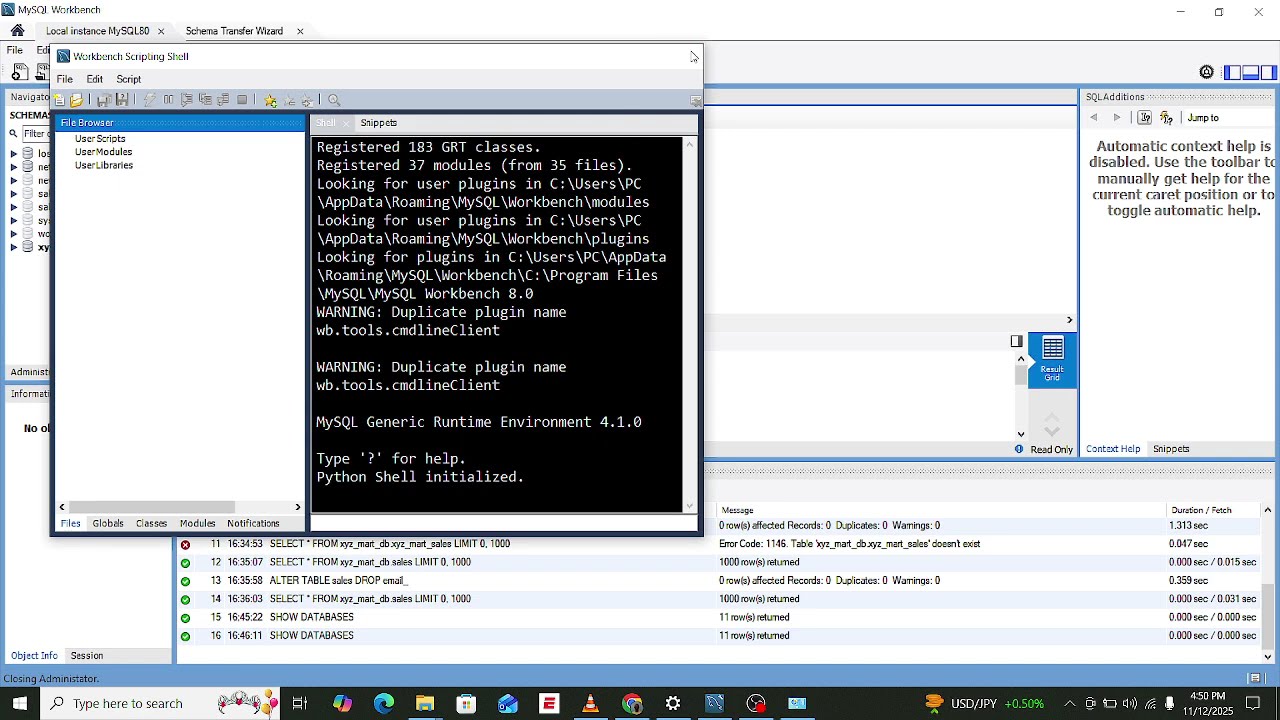Open Session tab
This screenshot has height=720, width=1280.
(x=87, y=656)
